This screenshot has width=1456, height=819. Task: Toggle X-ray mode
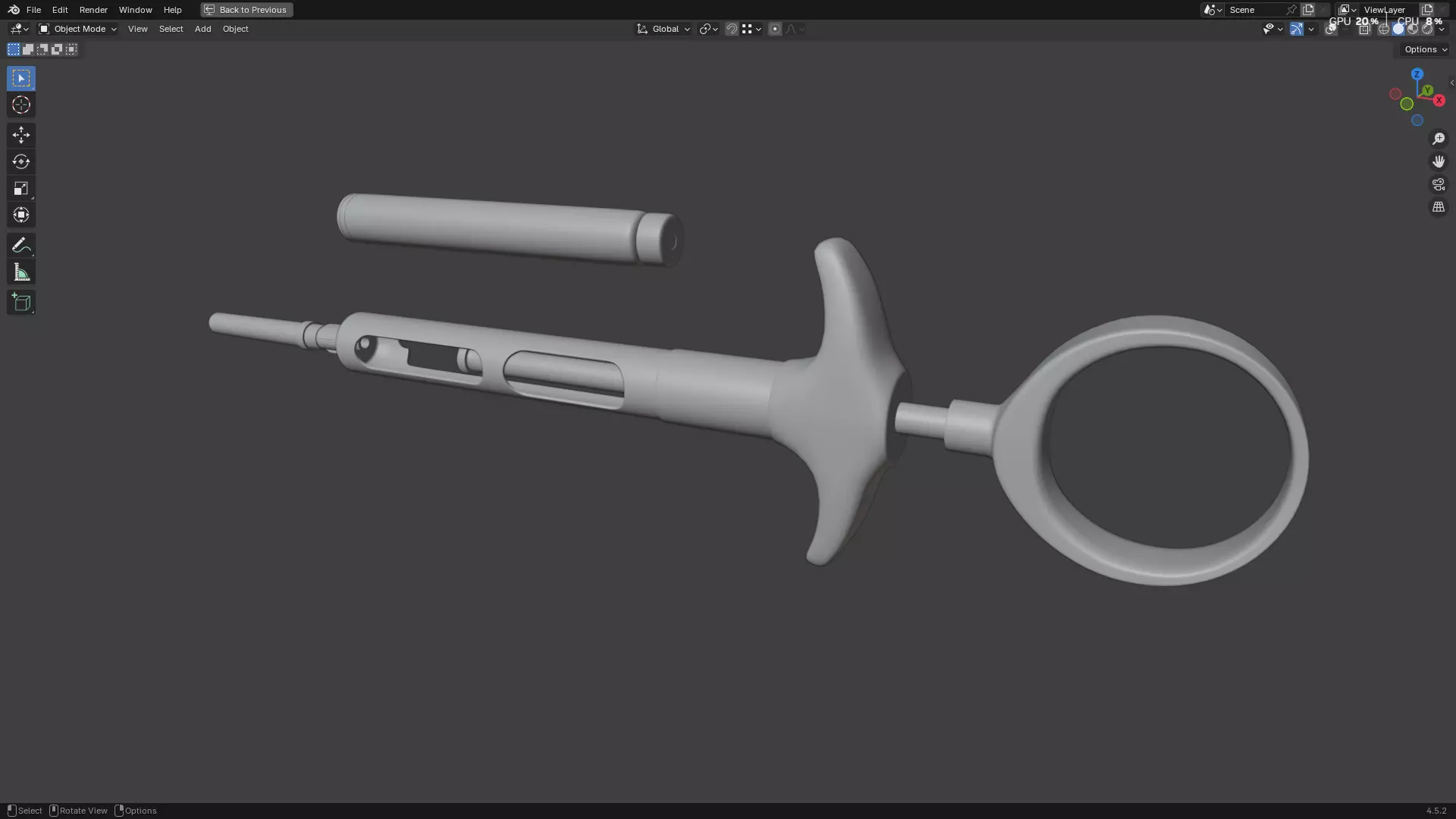pyautogui.click(x=1364, y=29)
